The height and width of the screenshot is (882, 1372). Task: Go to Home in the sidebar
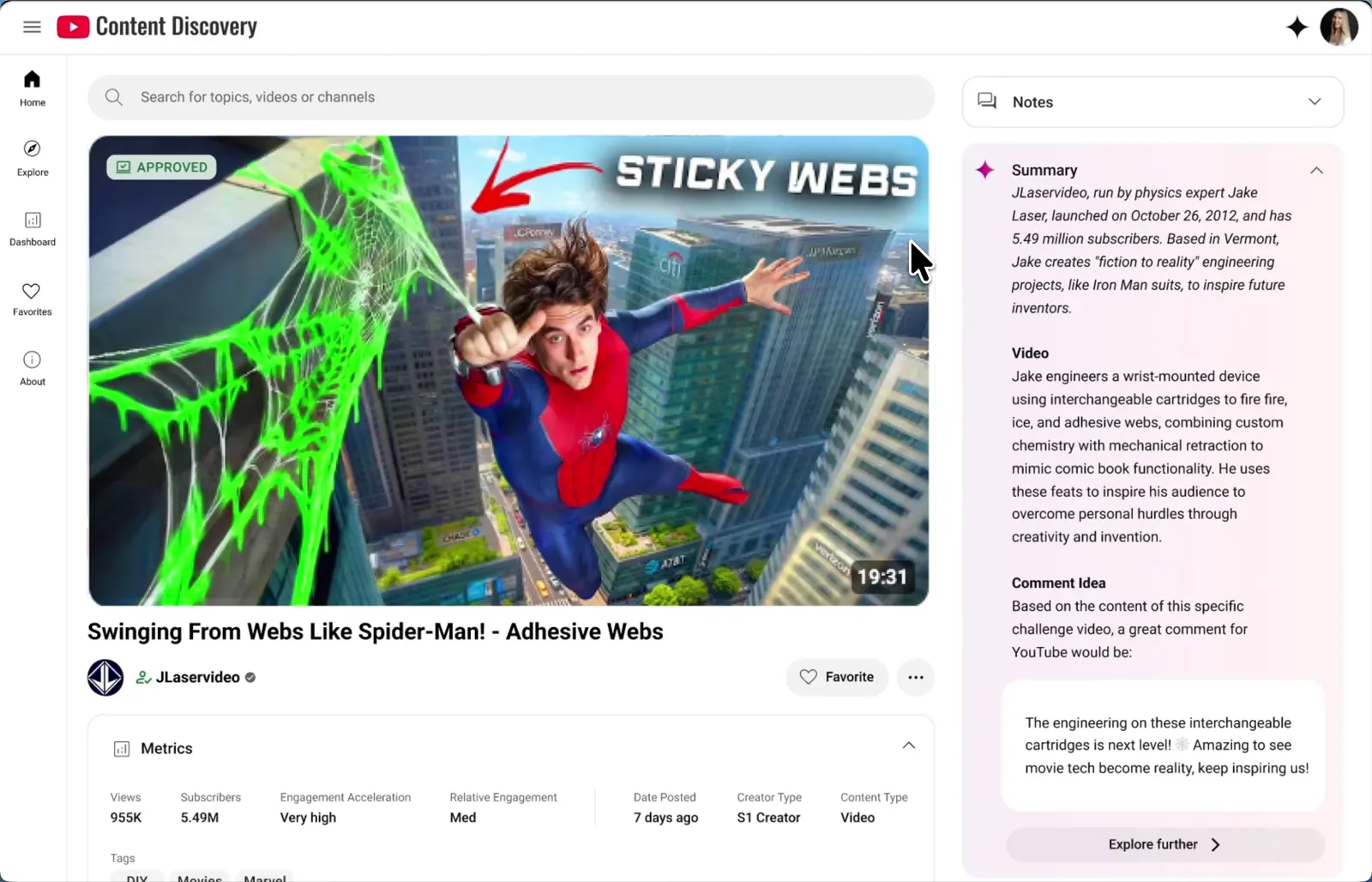[x=33, y=88]
